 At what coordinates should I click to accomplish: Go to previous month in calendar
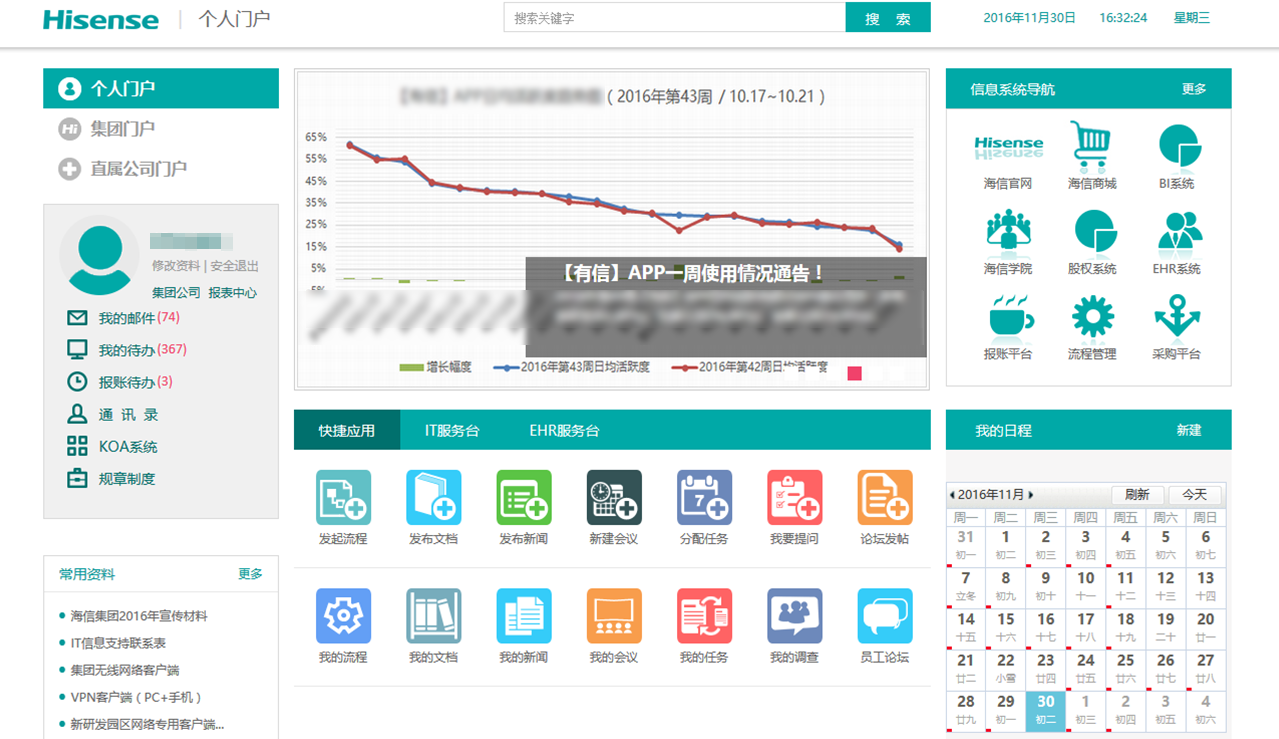pyautogui.click(x=952, y=495)
